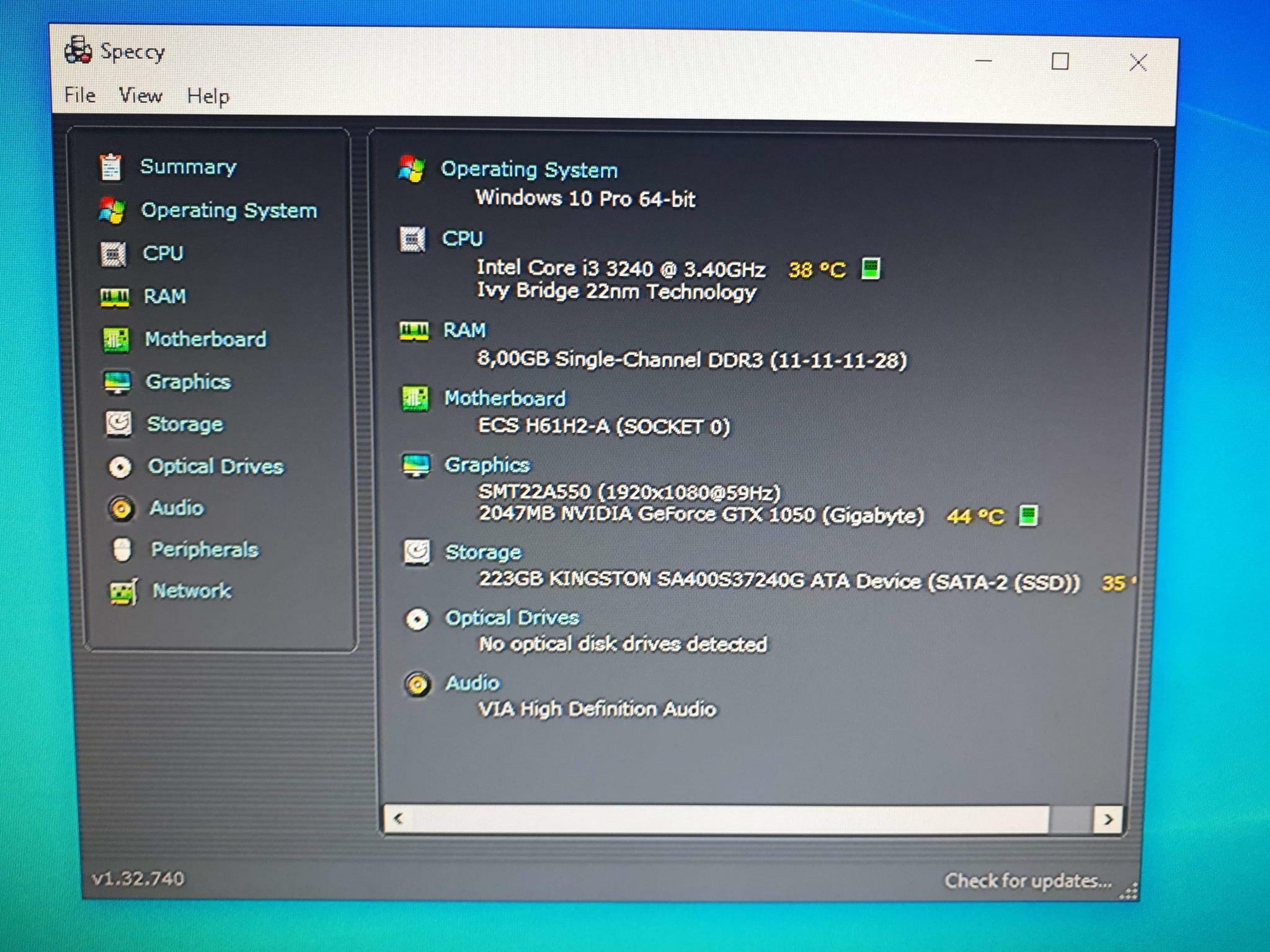The image size is (1270, 952).
Task: Click the Operating System flag icon in sidebar
Action: pyautogui.click(x=112, y=211)
